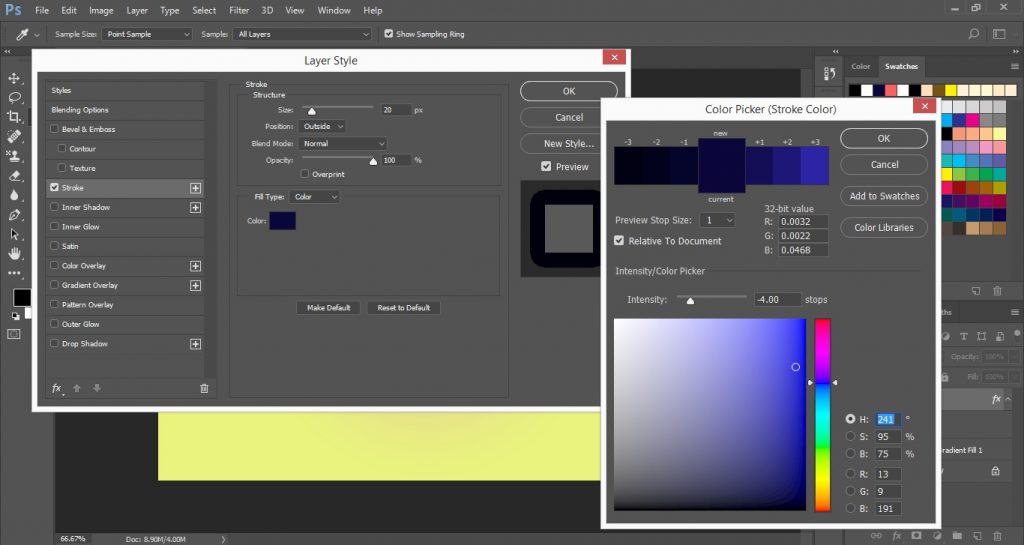Select the Blur tool

click(14, 195)
